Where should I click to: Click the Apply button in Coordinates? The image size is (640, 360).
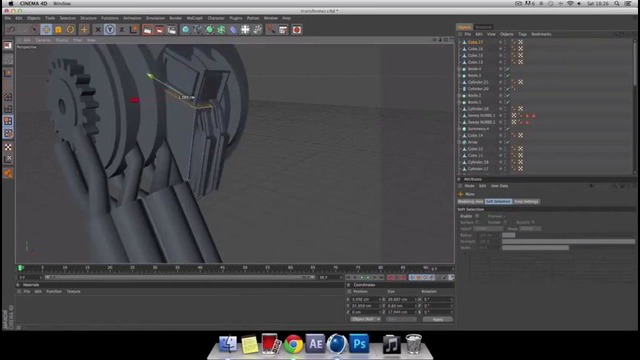coord(438,319)
